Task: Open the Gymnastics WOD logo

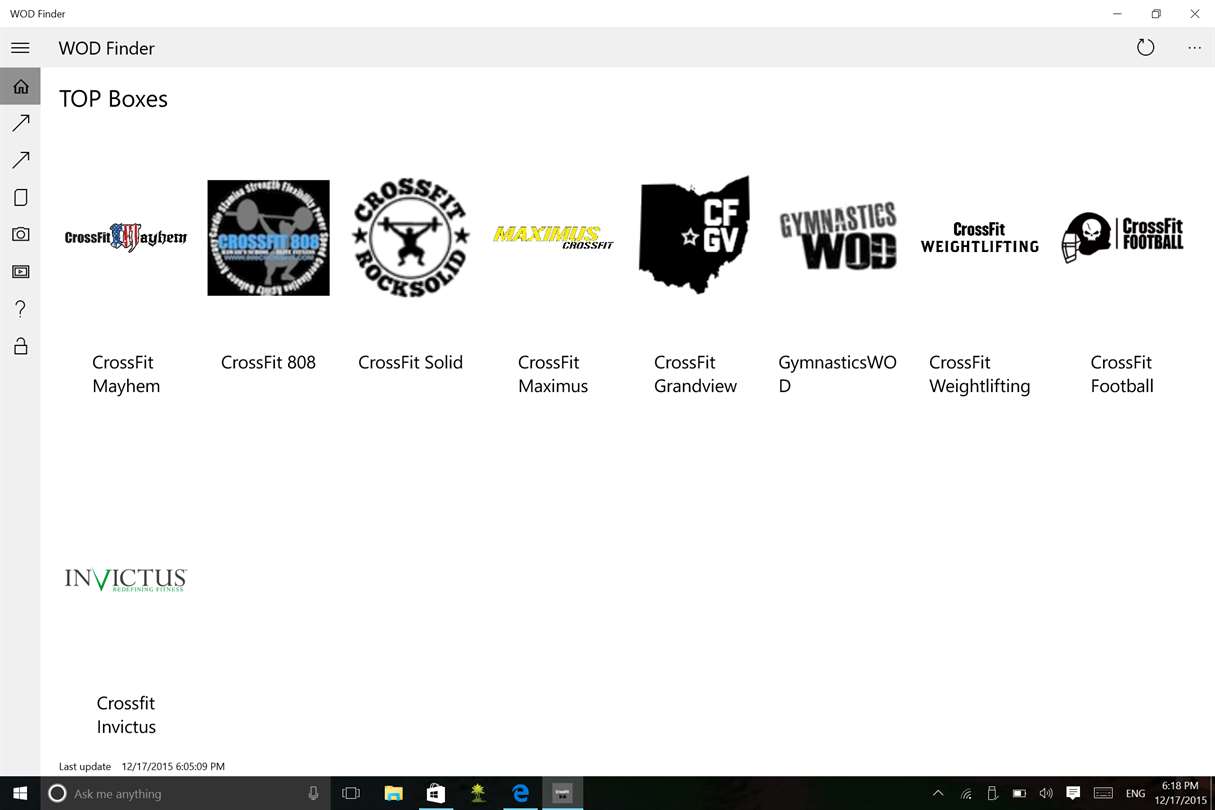Action: pos(837,237)
